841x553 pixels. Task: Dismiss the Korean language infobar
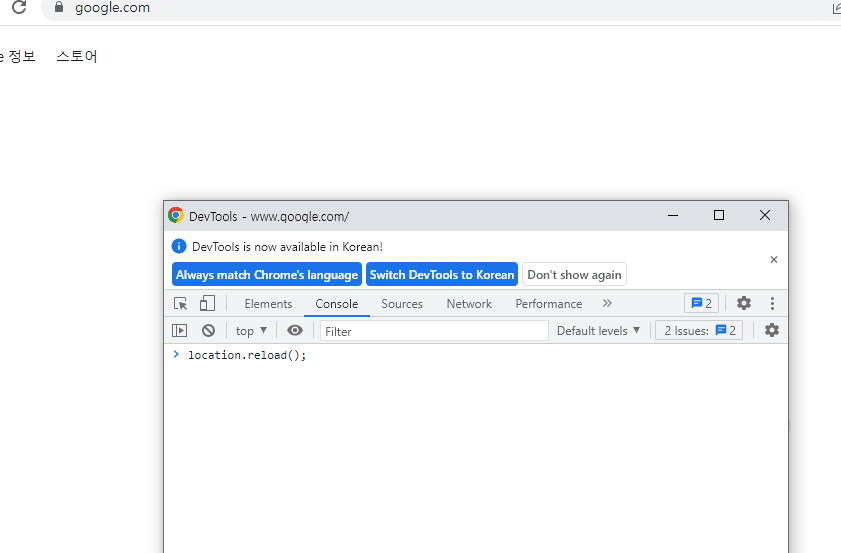(773, 260)
